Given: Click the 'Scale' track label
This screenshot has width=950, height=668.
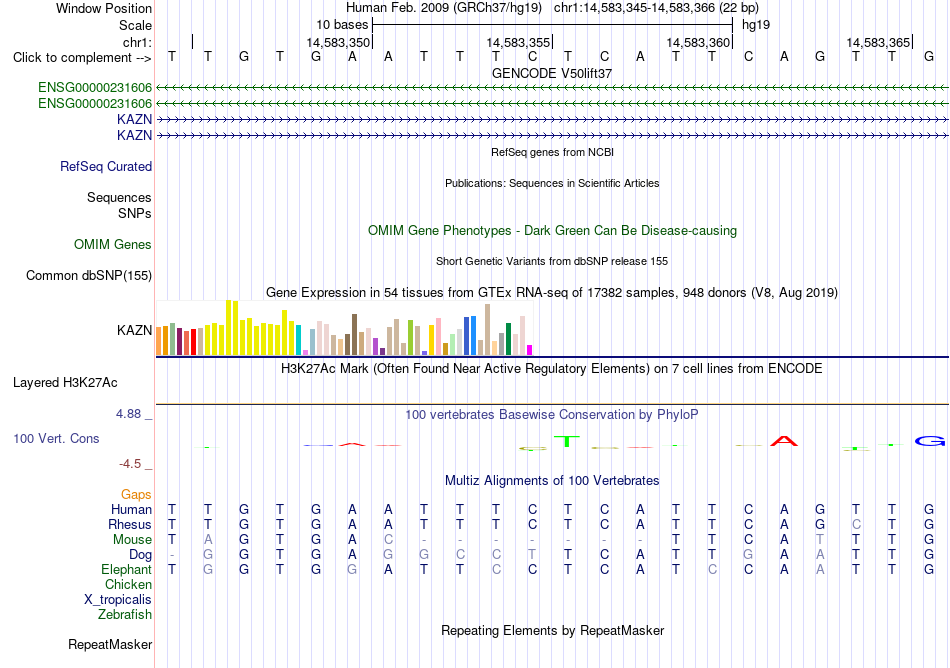Looking at the screenshot, I should tap(135, 25).
